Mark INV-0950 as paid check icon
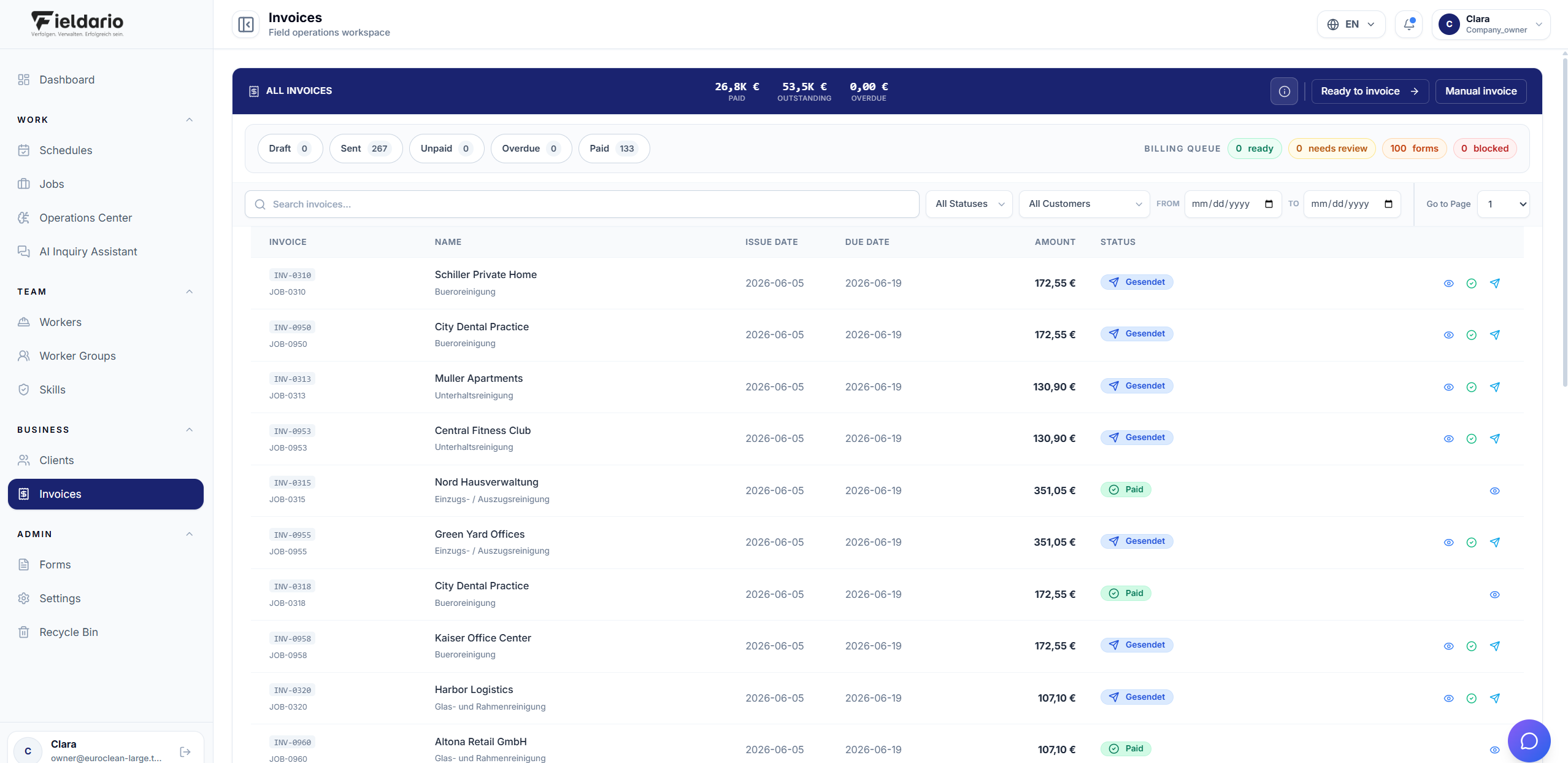The height and width of the screenshot is (763, 1568). 1471,335
